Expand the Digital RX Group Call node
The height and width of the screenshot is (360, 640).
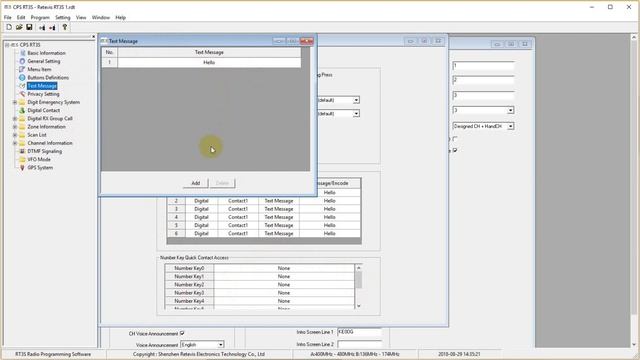[15, 118]
